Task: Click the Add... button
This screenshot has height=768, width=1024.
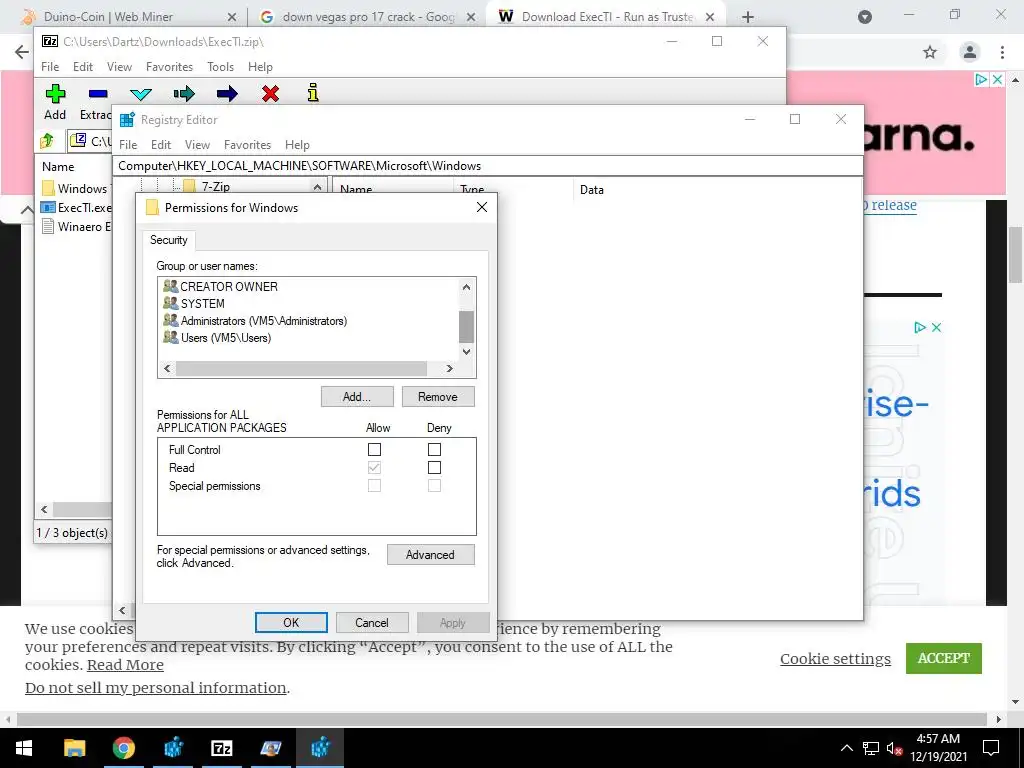Action: point(357,396)
